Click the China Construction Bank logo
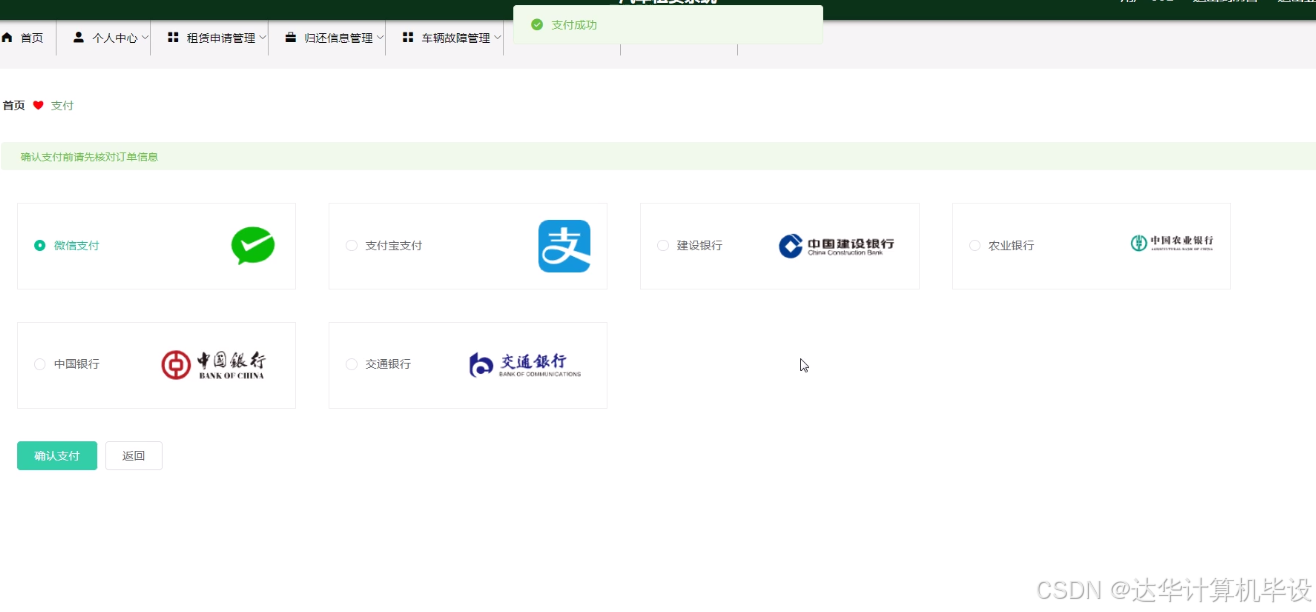The height and width of the screenshot is (612, 1316). point(836,245)
